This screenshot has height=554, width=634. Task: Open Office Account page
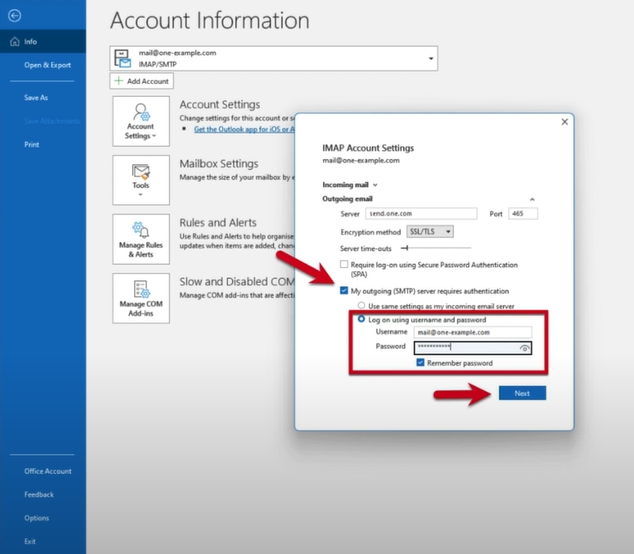pos(48,471)
